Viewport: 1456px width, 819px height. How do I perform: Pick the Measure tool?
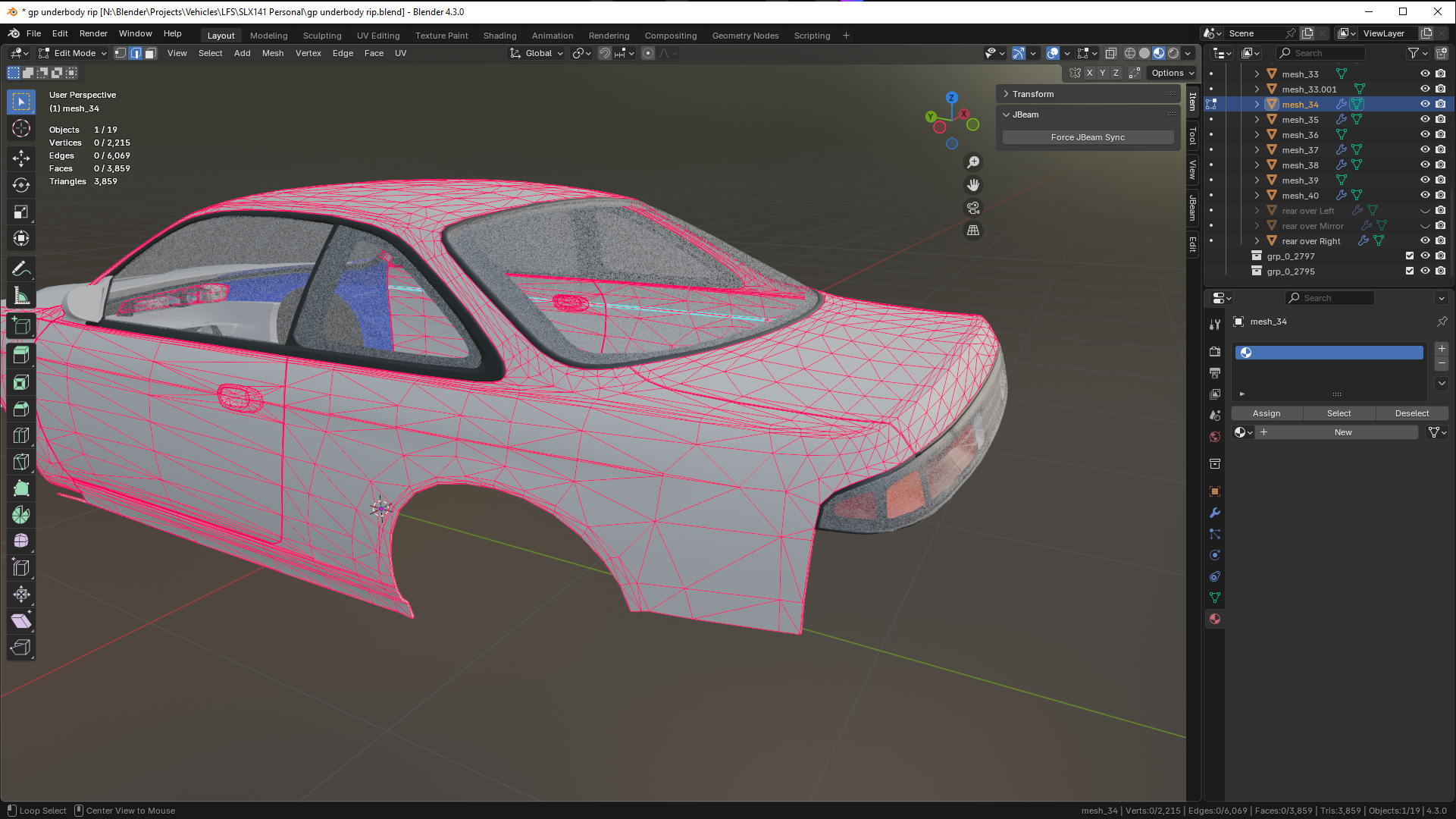pos(21,296)
